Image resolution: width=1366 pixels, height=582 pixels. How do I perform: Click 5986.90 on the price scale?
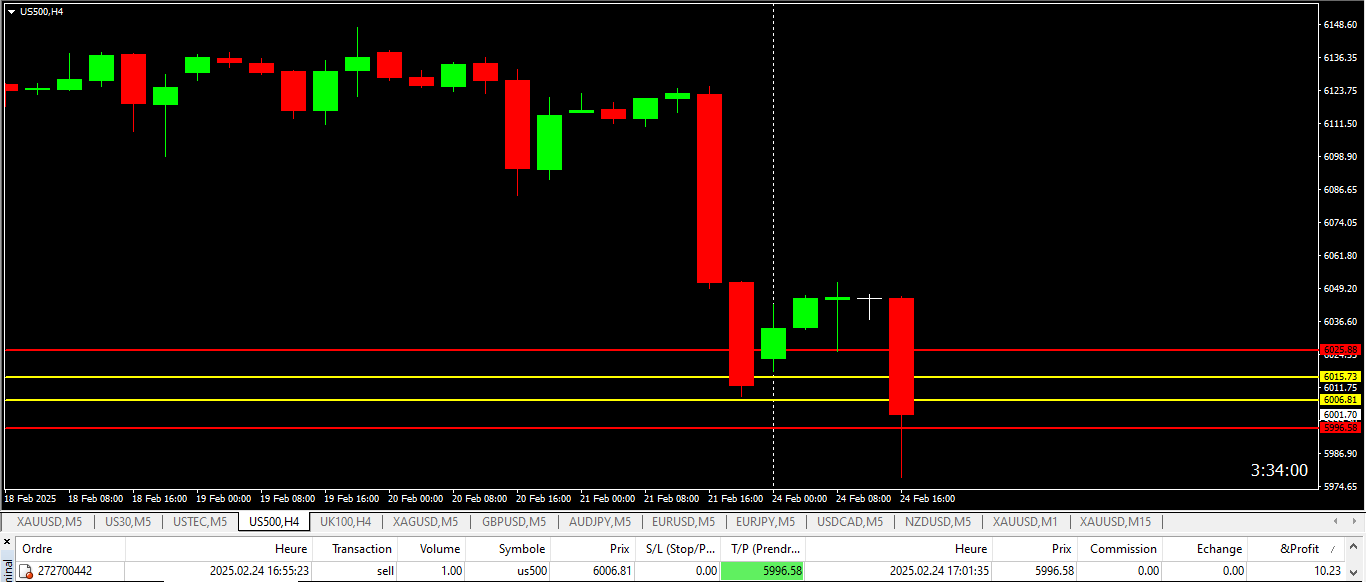[x=1340, y=454]
